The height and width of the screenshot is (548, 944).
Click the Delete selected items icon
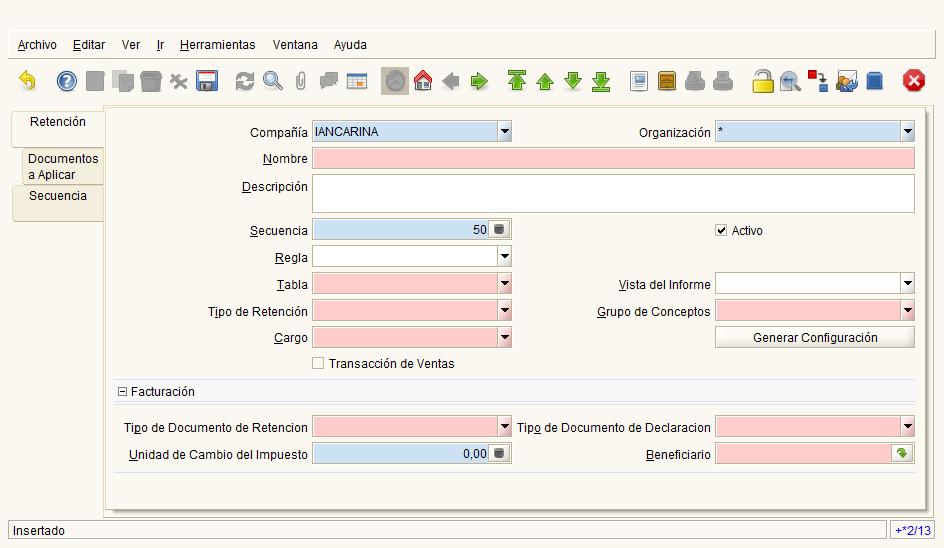point(178,81)
